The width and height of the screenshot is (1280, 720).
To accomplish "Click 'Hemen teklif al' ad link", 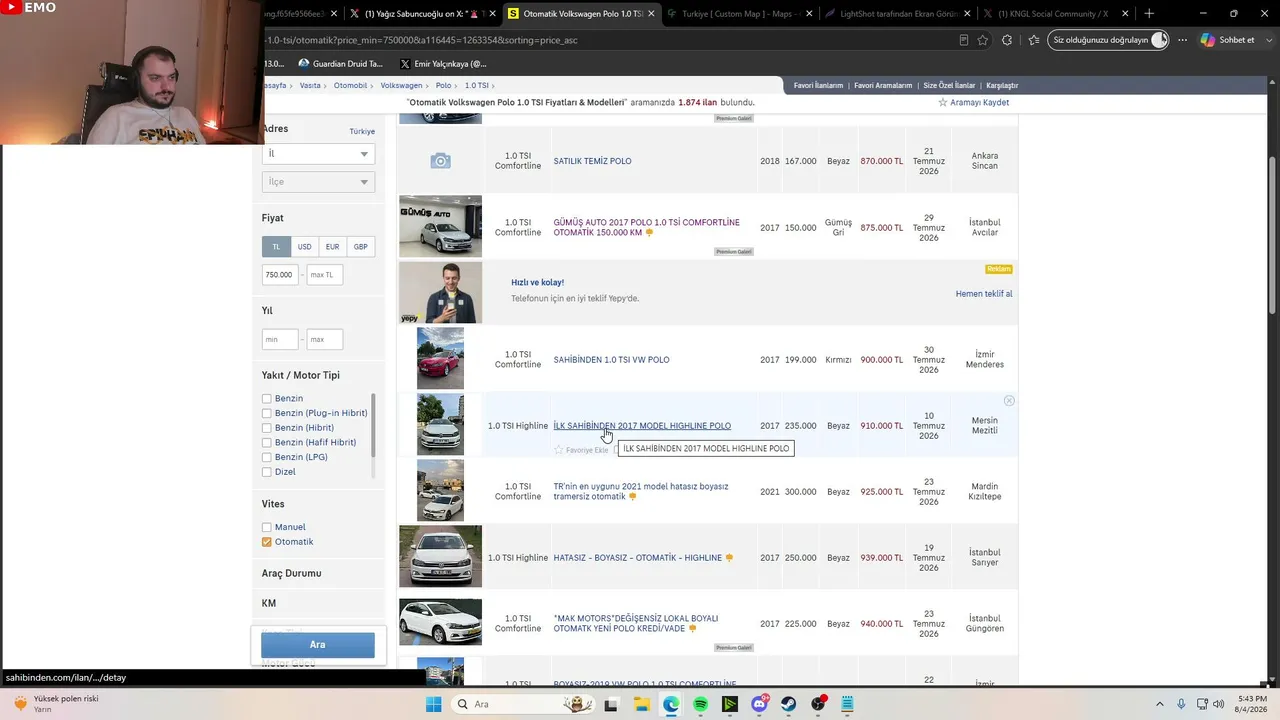I will click(984, 294).
